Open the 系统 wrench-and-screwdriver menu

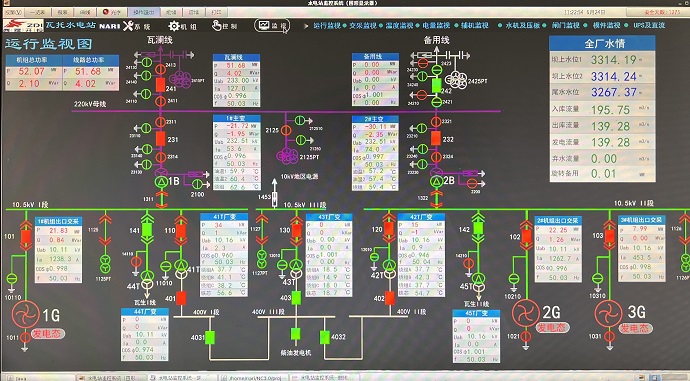[136, 26]
